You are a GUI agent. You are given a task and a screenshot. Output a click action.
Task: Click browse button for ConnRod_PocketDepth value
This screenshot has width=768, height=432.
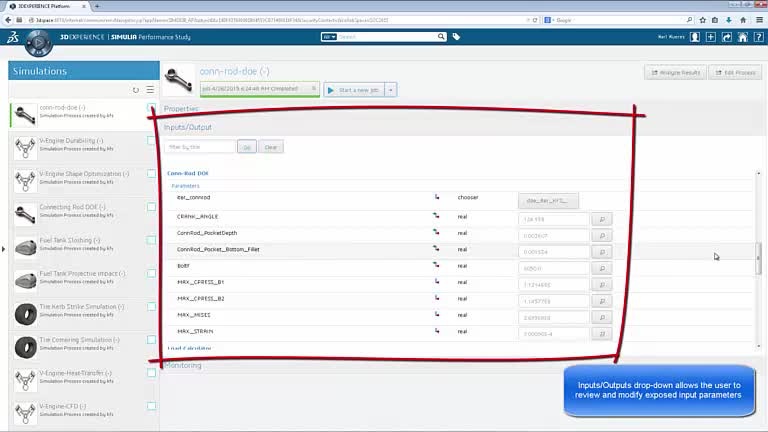[x=602, y=236]
